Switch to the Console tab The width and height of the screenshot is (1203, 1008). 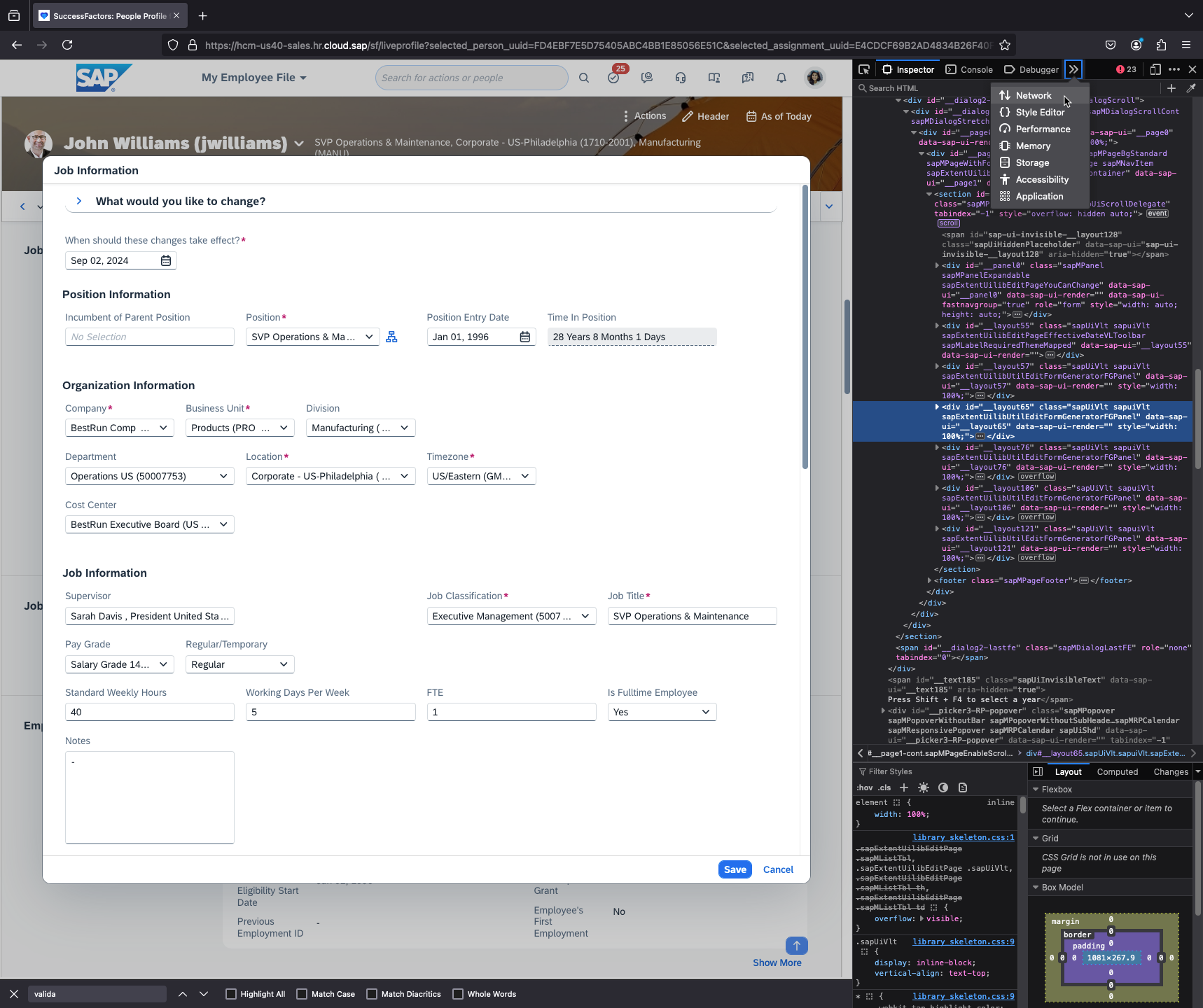click(969, 69)
